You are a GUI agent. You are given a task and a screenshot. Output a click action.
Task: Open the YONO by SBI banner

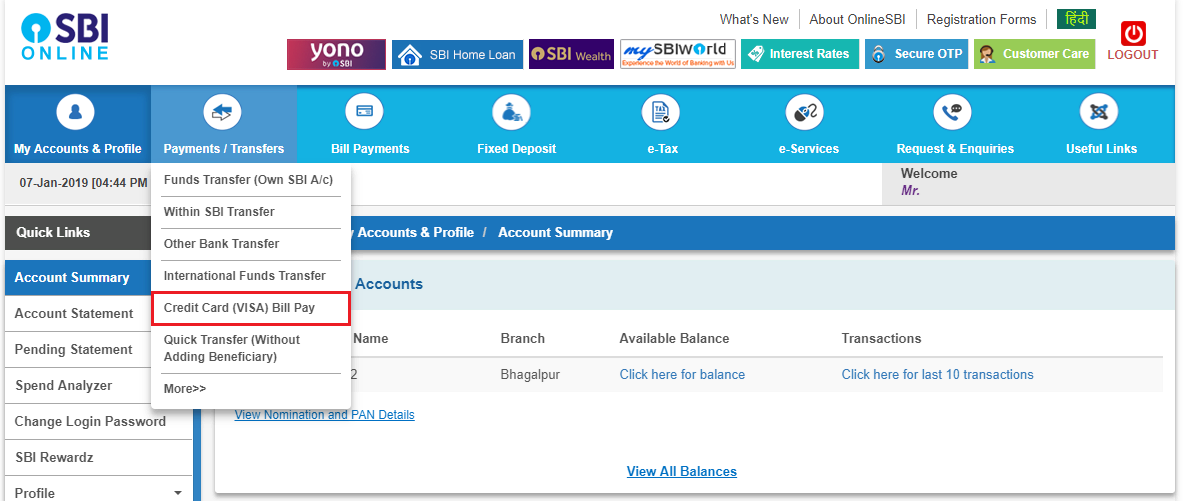click(x=336, y=54)
